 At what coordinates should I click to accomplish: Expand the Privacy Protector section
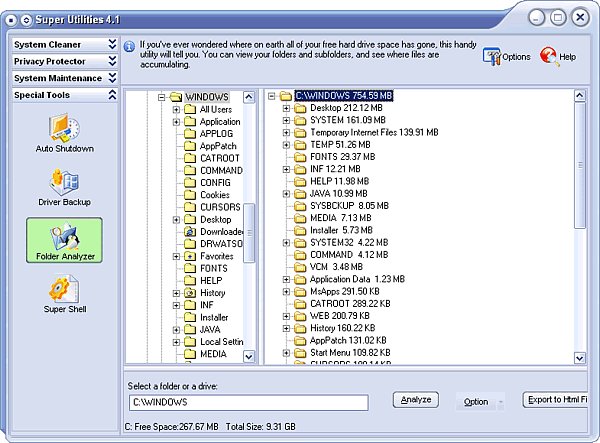coord(64,61)
